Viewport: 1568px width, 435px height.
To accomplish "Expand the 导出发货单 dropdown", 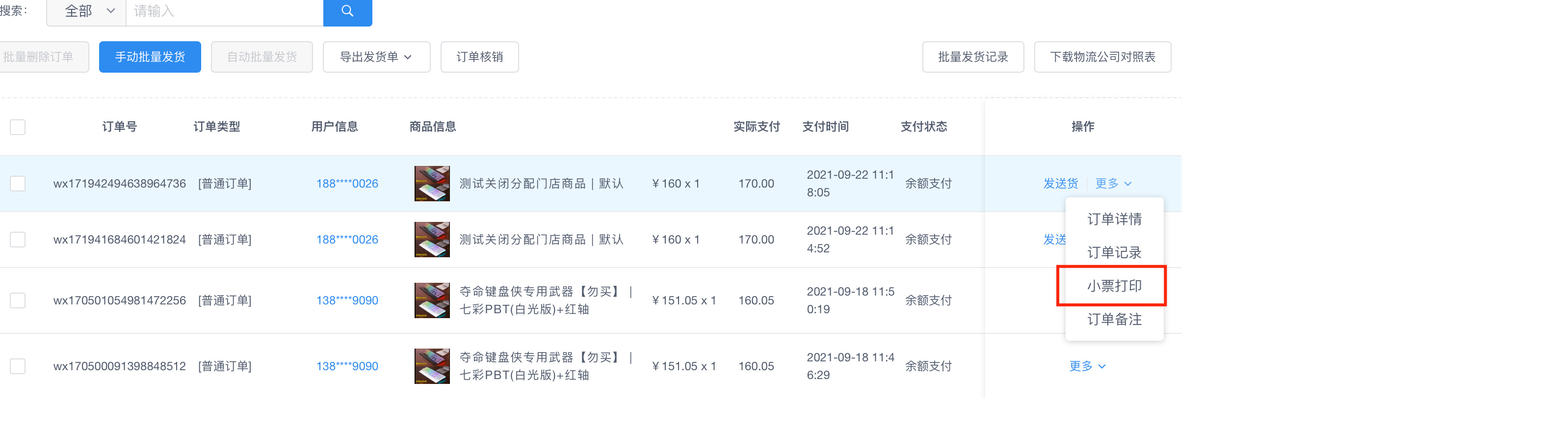I will (376, 56).
